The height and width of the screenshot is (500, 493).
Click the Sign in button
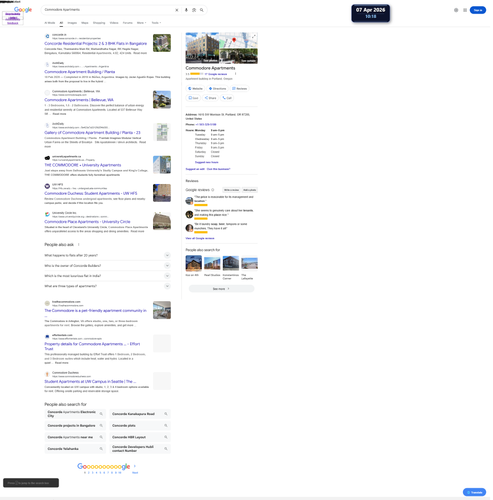pyautogui.click(x=478, y=10)
